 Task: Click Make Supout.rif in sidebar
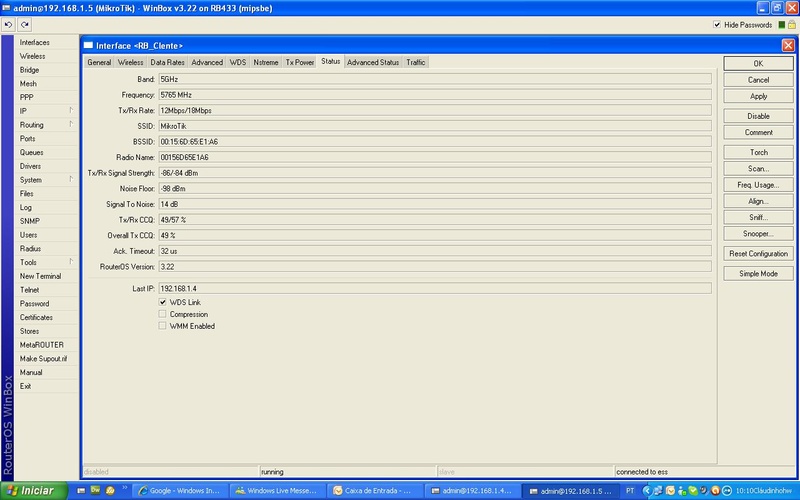(46, 358)
